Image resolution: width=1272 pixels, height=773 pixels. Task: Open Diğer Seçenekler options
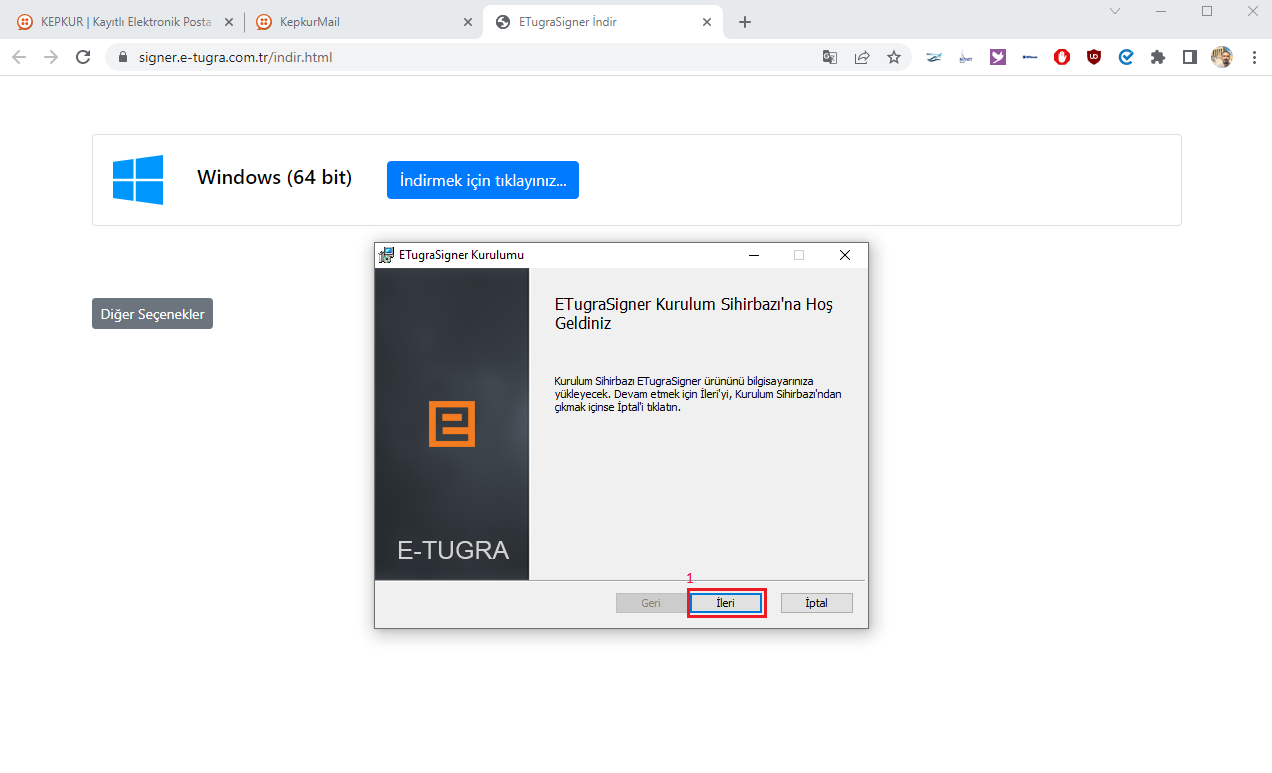[x=152, y=314]
